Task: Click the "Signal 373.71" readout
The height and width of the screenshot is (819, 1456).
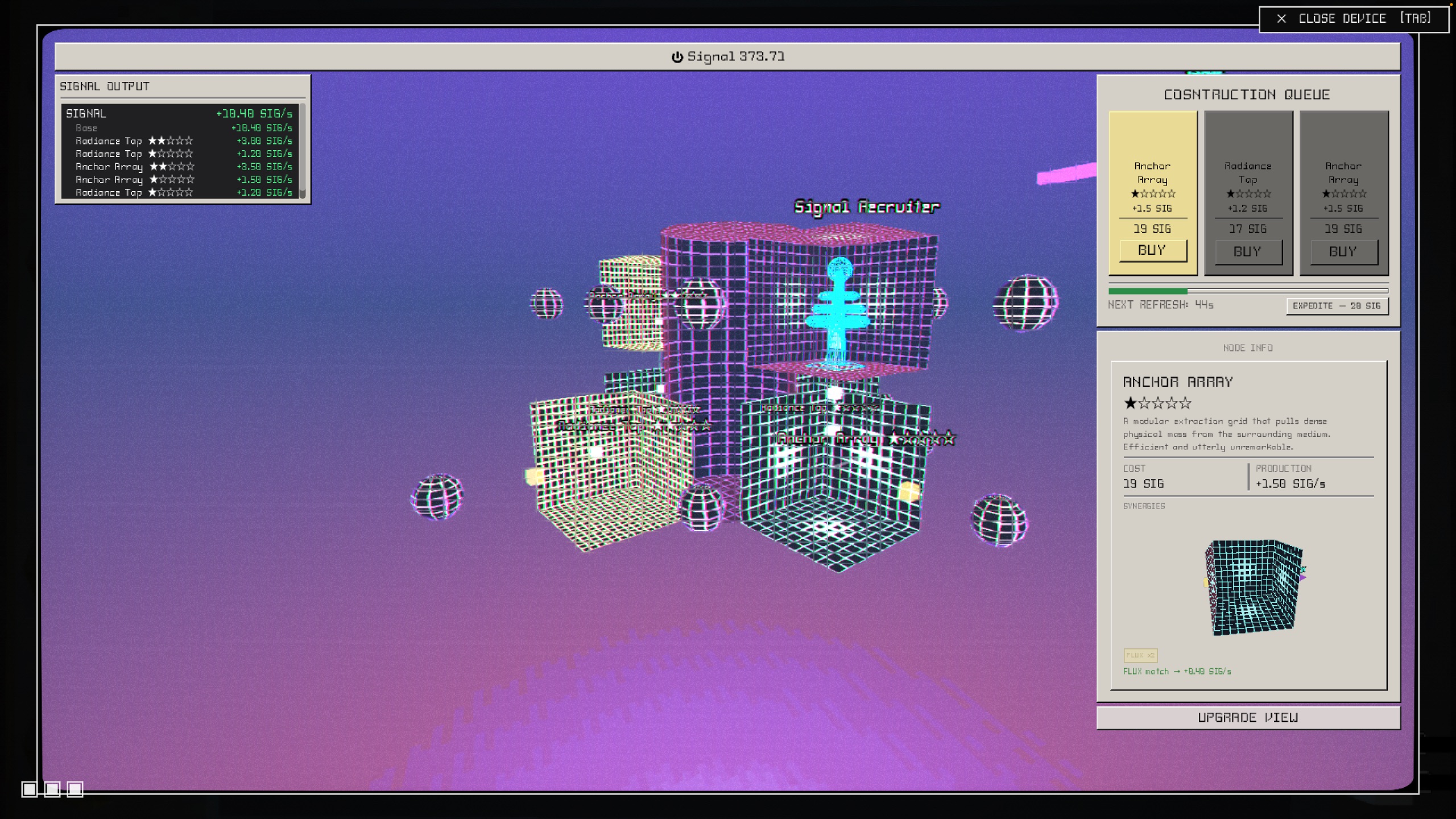Action: coord(736,57)
